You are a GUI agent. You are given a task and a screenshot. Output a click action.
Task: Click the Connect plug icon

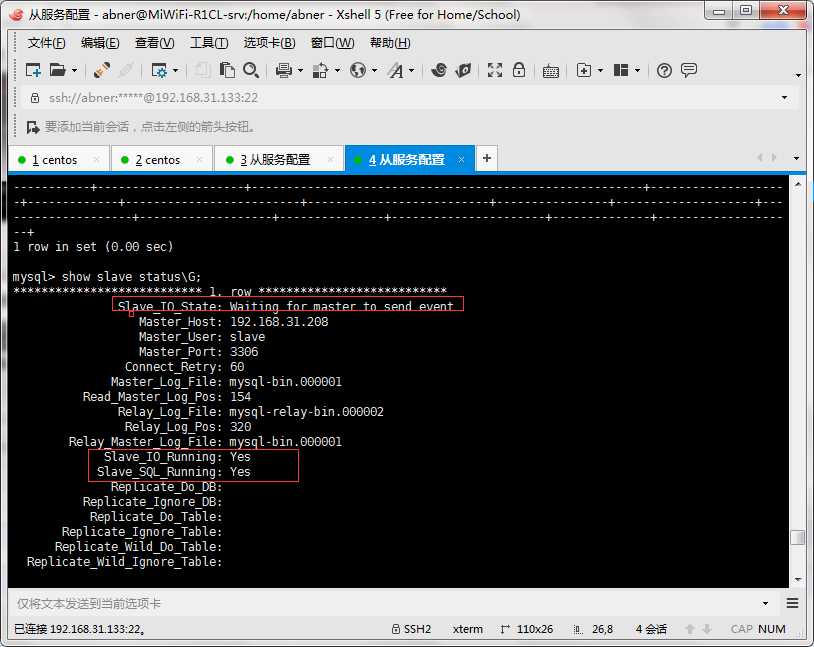point(102,70)
